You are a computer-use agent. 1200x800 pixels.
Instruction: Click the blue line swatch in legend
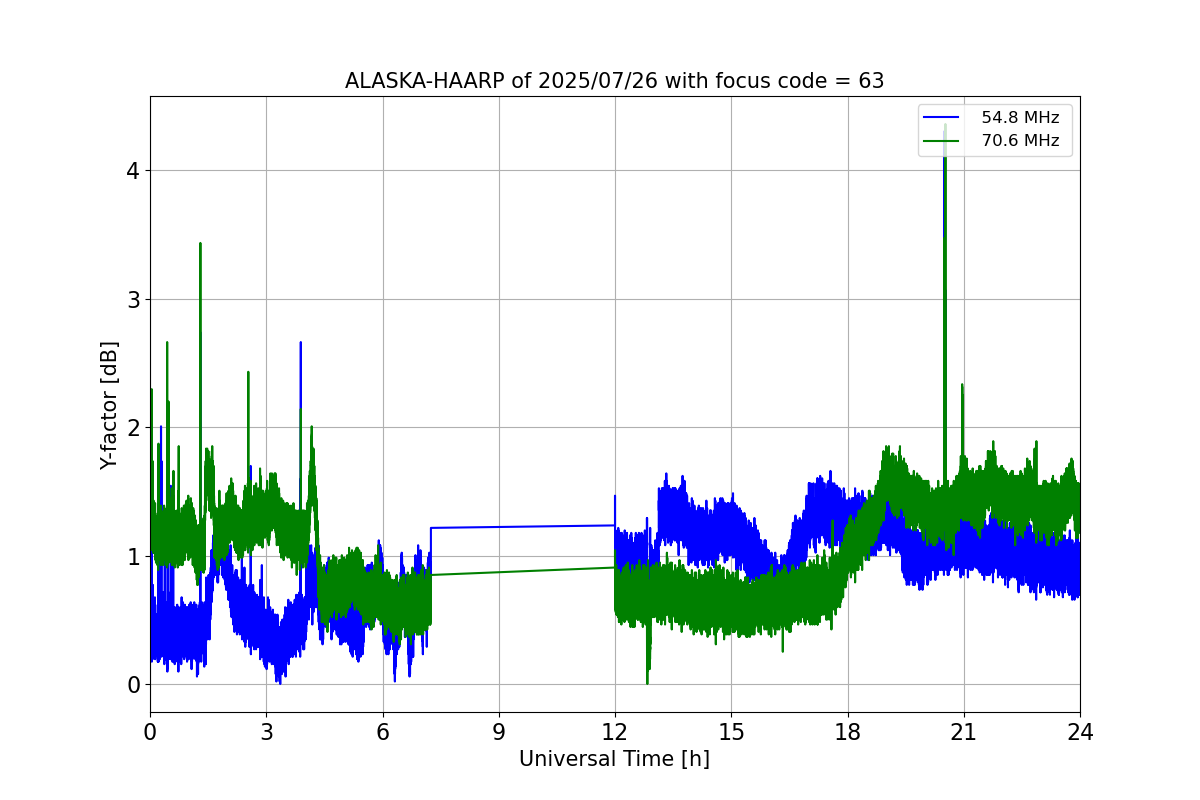point(943,118)
